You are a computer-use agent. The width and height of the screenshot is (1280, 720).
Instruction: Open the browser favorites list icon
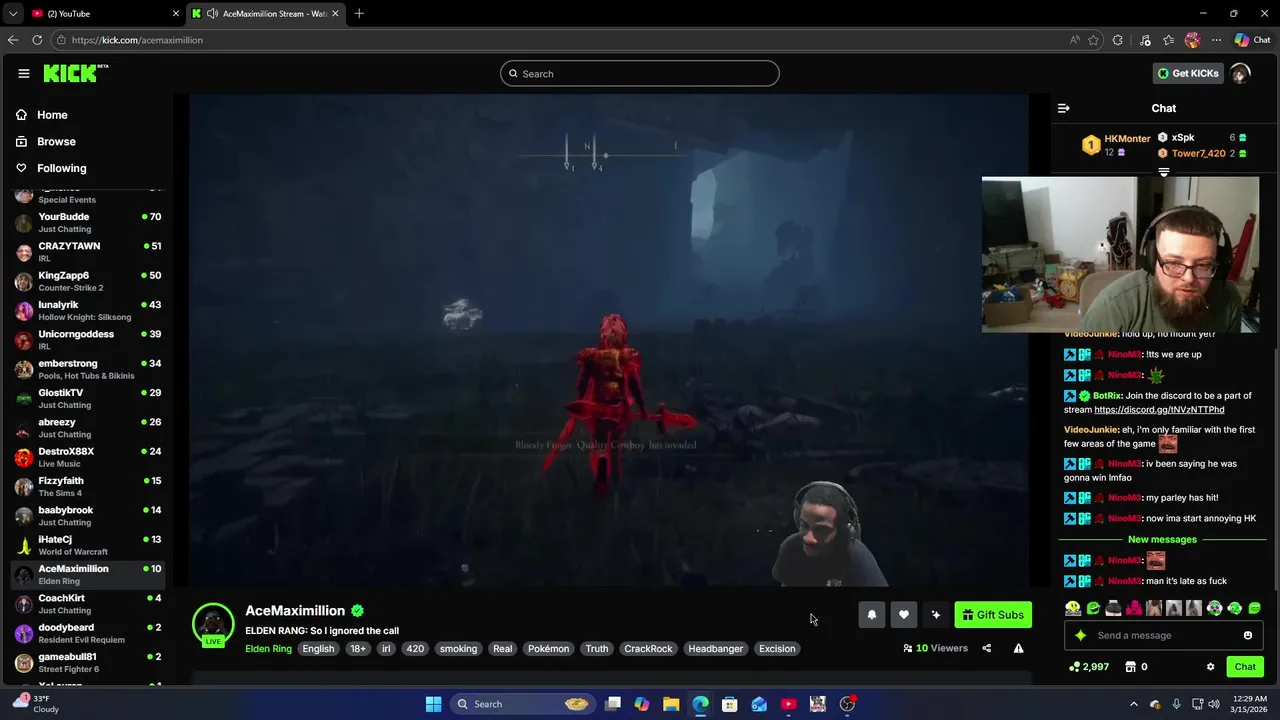(1168, 40)
